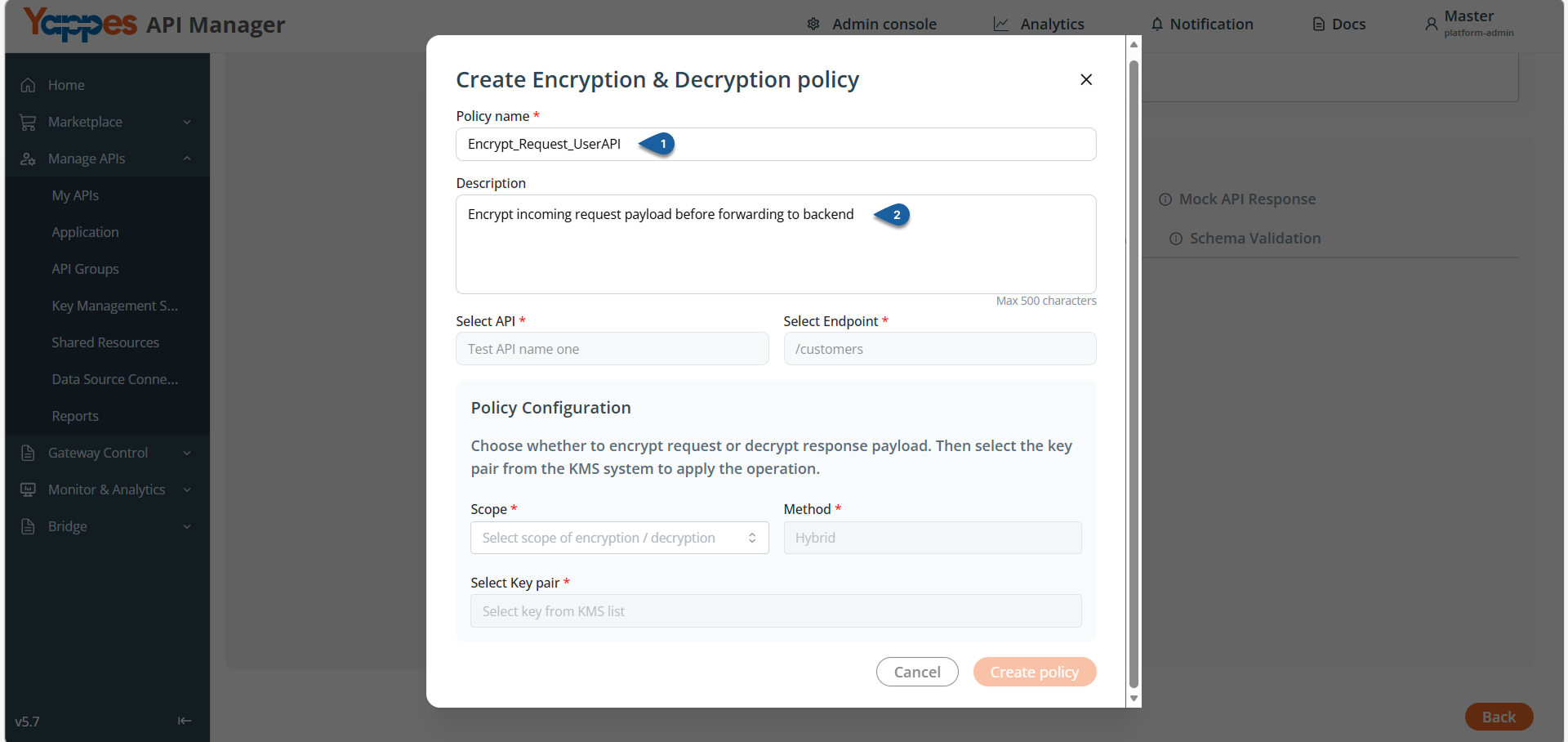Screen dimensions: 1568x742
Task: Click the v5.7 version label
Action: tap(27, 722)
